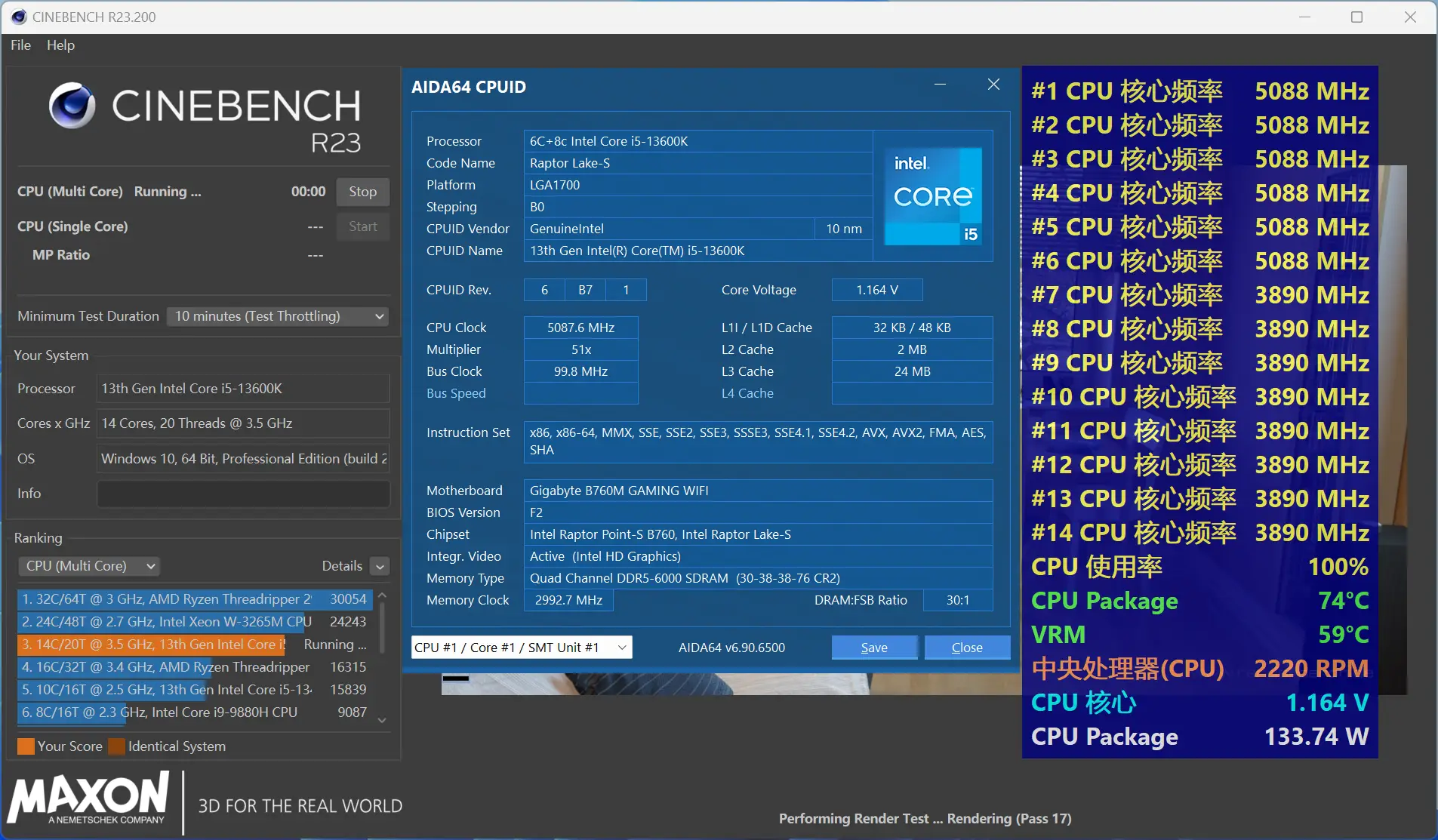Click the Cinebench sphere logo icon
The height and width of the screenshot is (840, 1438).
[72, 105]
